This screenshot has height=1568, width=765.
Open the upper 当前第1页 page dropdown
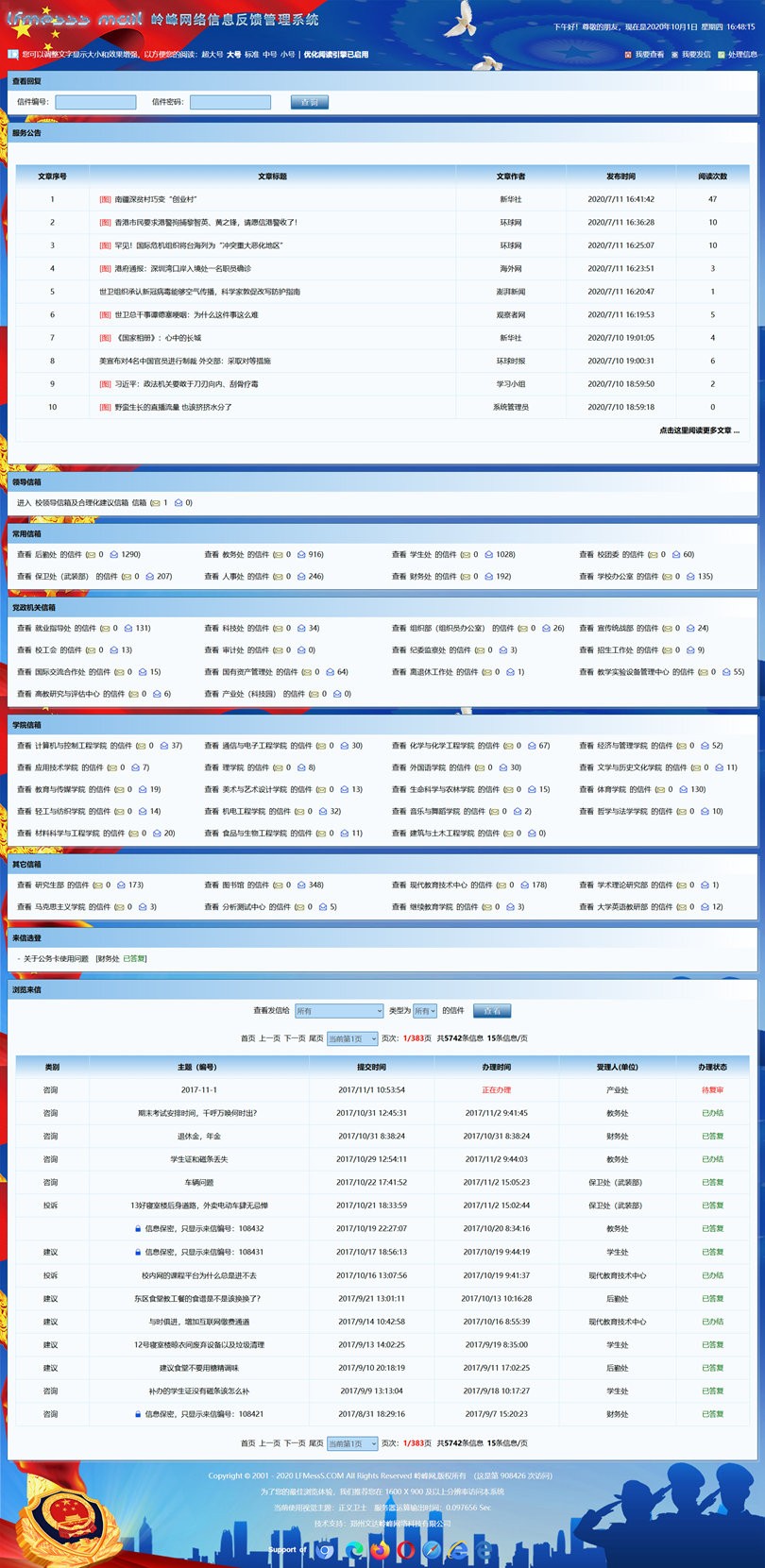coord(352,1038)
